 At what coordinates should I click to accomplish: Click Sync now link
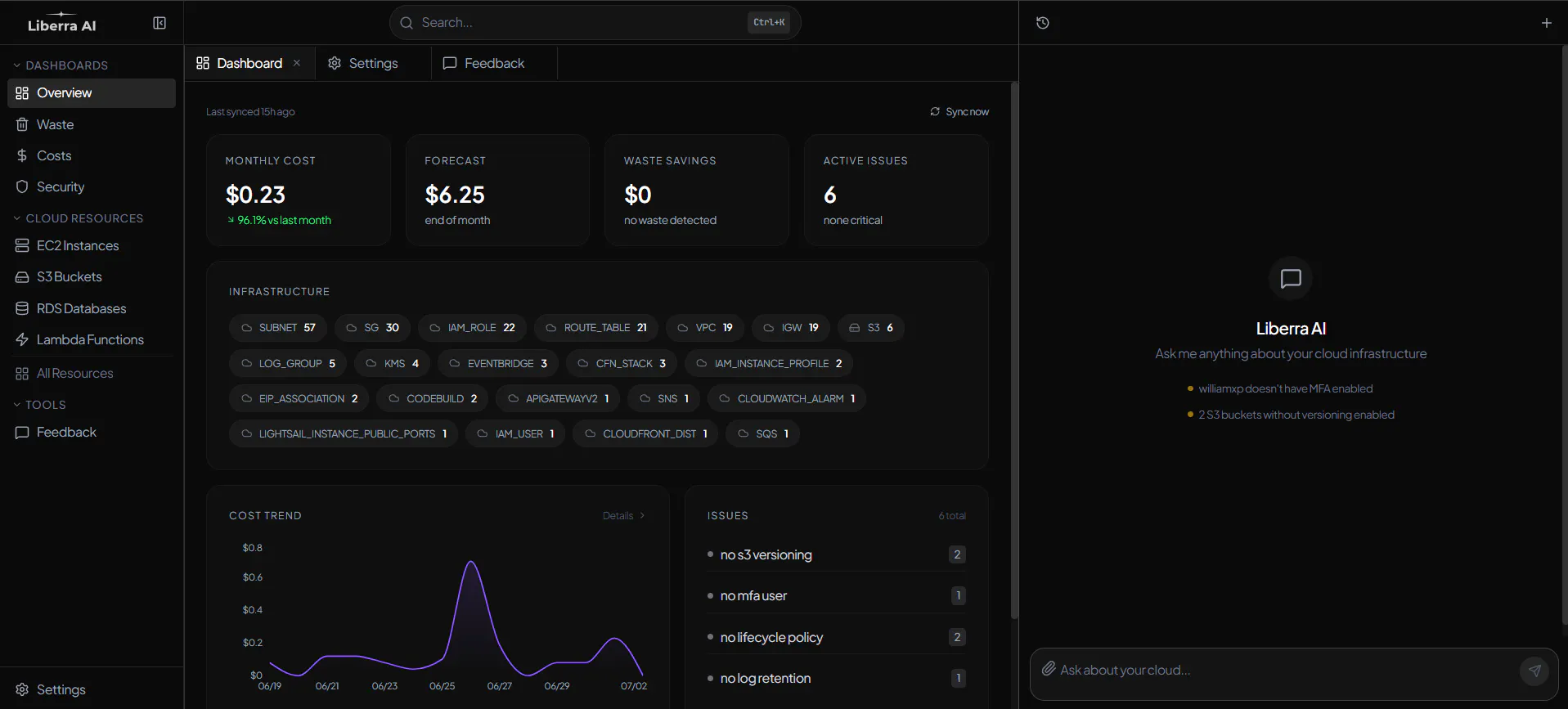959,111
